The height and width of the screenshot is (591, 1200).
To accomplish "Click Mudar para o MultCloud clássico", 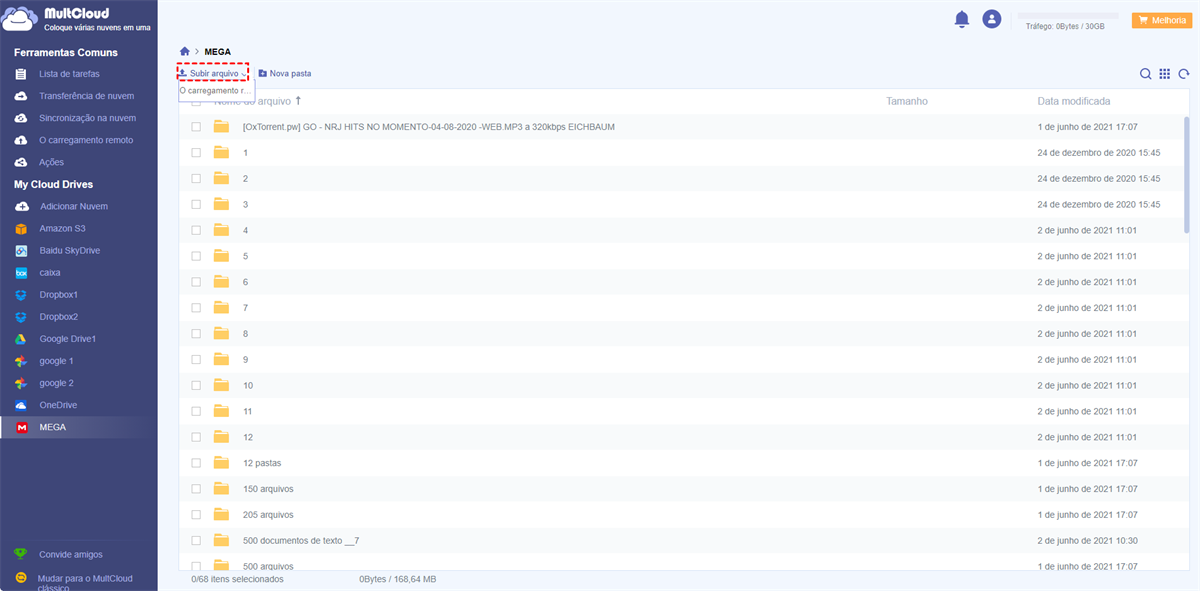I will point(84,583).
